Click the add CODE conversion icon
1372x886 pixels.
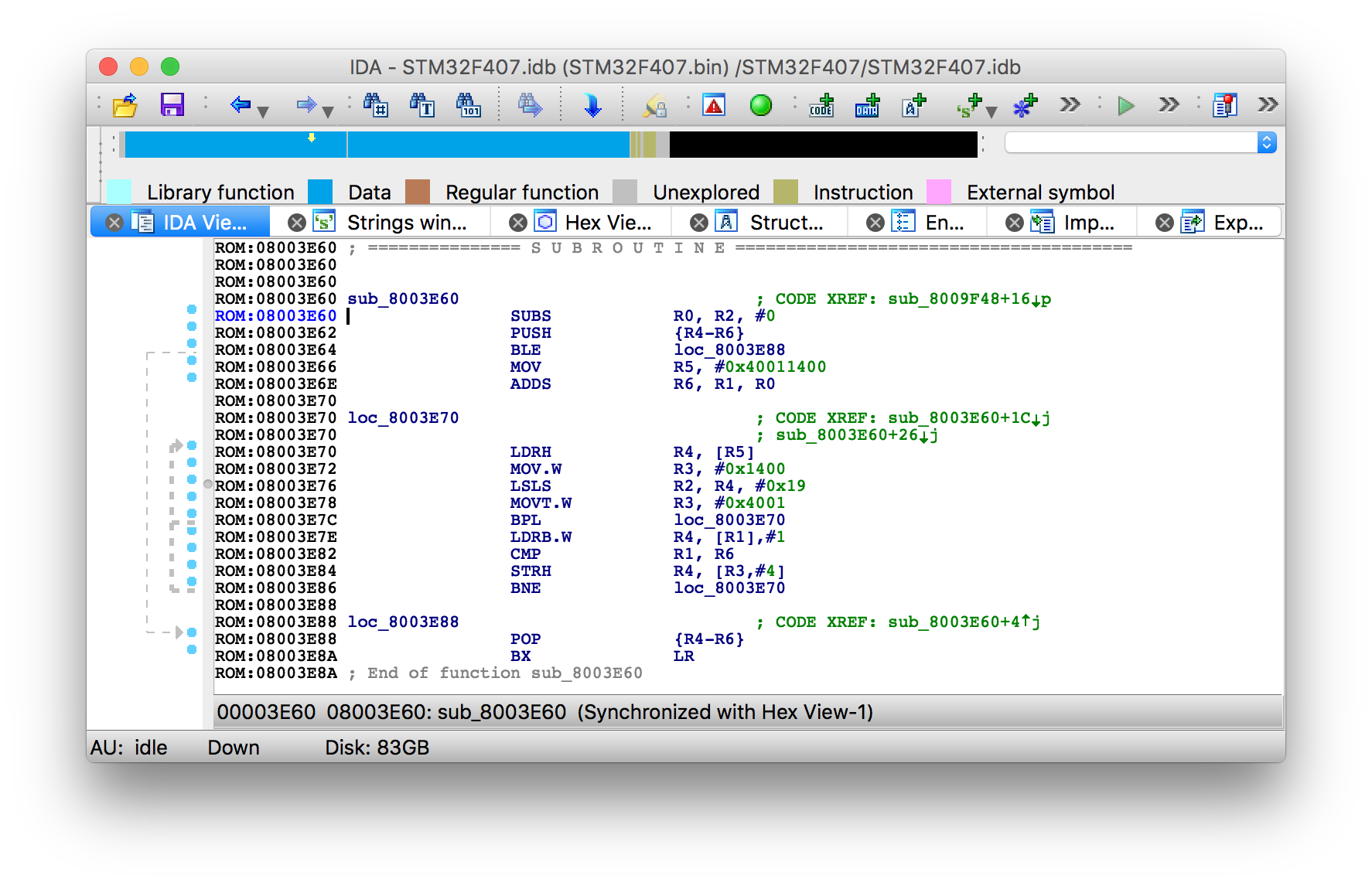(821, 104)
